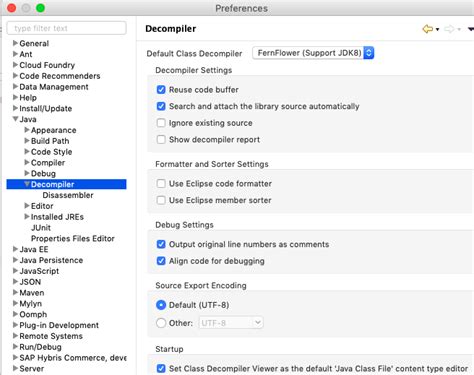The image size is (474, 375).
Task: Expand the SAP Hybris Commerce node
Action: tap(15, 357)
